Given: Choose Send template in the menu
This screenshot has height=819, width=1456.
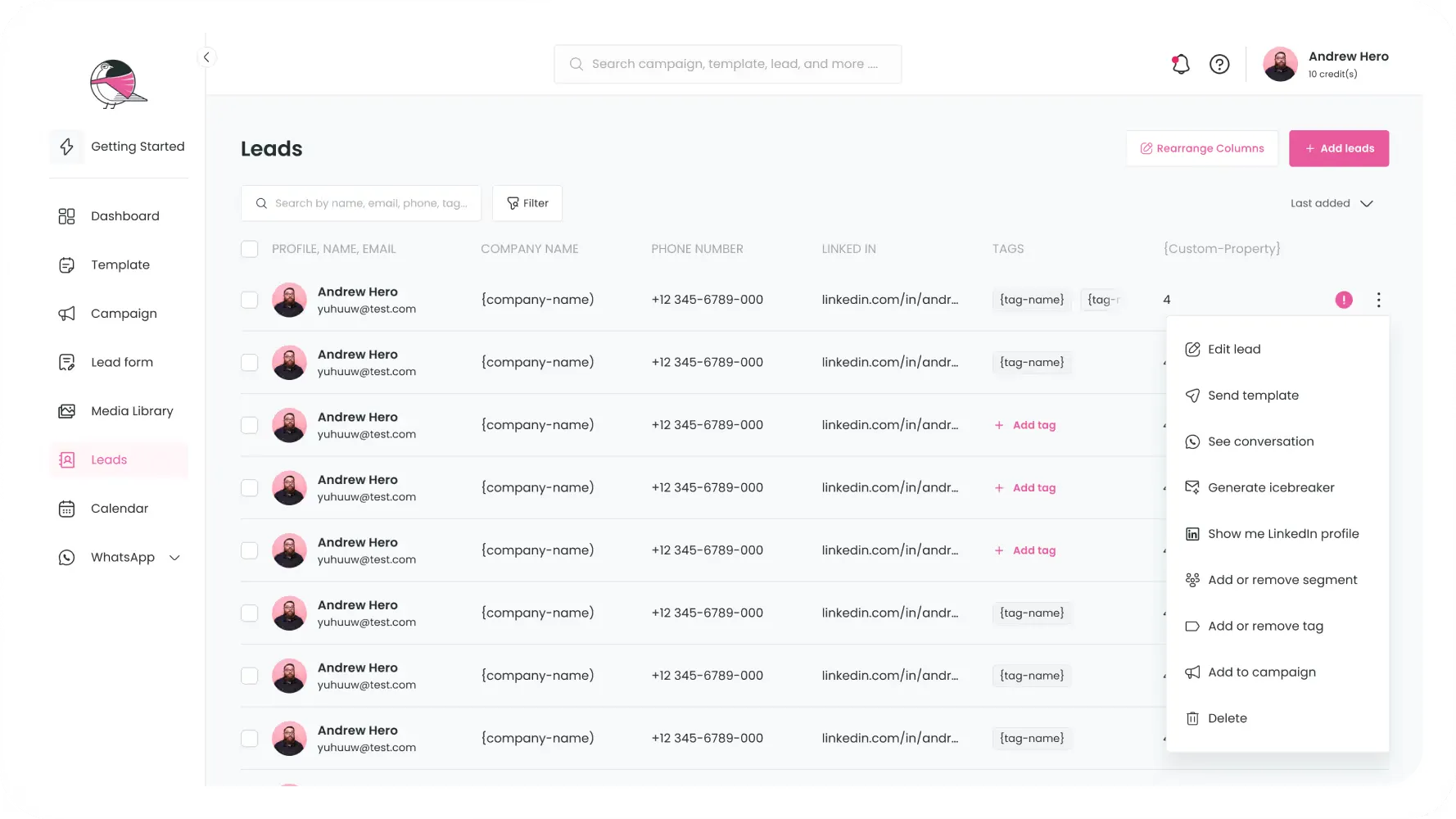Looking at the screenshot, I should (x=1277, y=396).
